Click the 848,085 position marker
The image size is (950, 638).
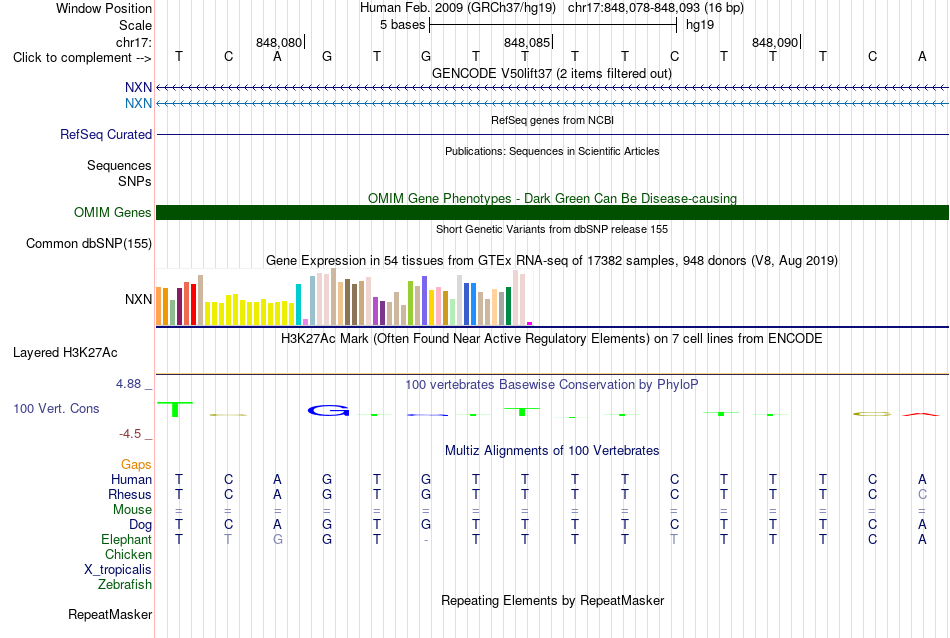click(x=527, y=42)
